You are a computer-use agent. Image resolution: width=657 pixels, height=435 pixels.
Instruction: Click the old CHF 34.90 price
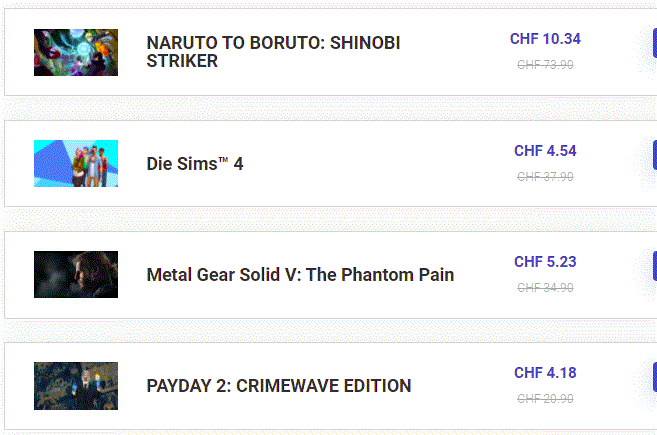pyautogui.click(x=545, y=287)
